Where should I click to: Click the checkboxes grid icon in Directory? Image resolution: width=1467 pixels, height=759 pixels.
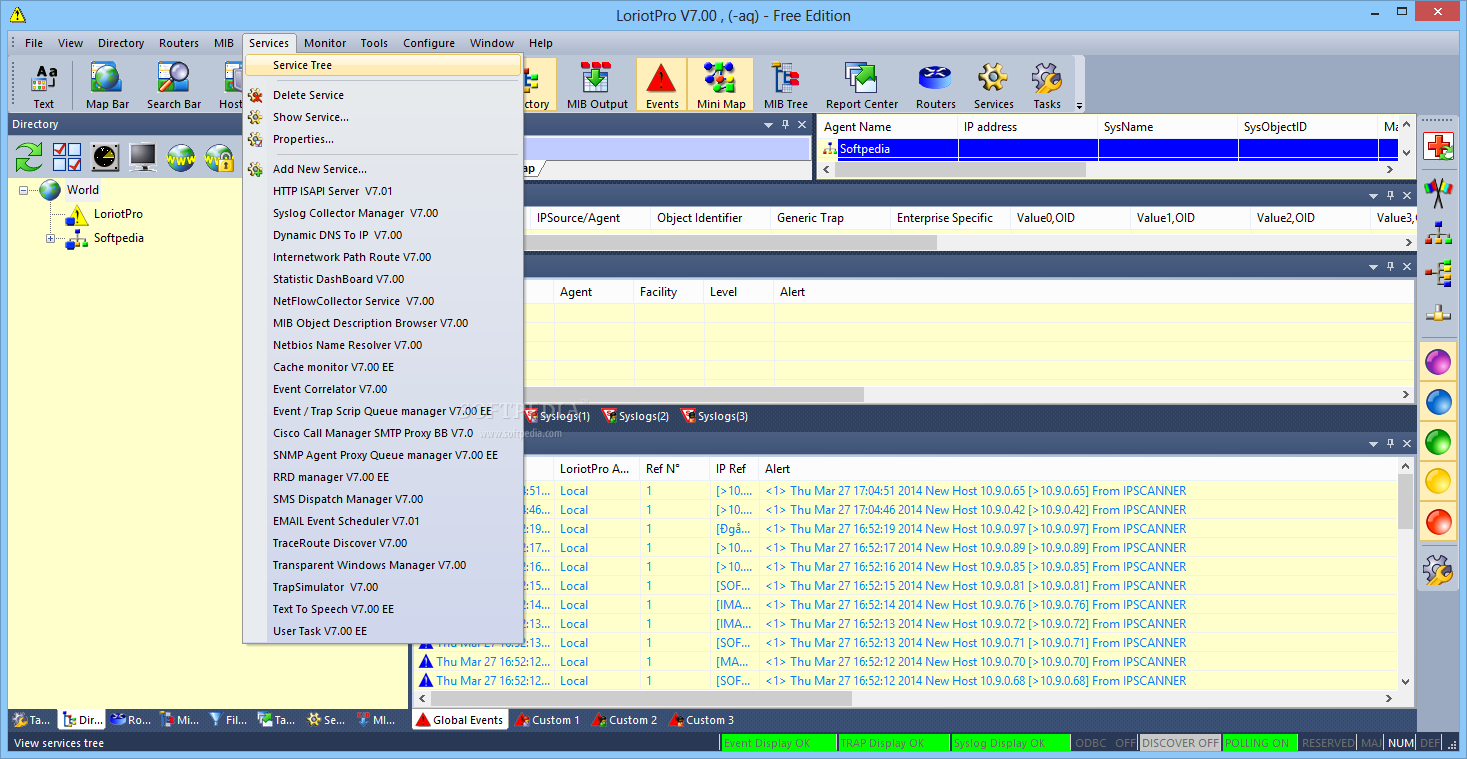[67, 157]
